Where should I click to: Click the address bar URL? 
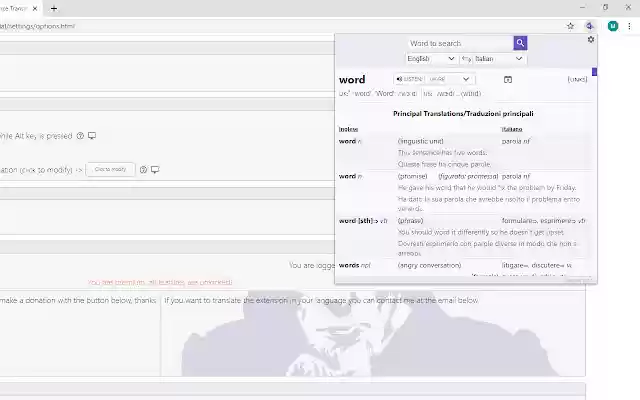[38, 26]
